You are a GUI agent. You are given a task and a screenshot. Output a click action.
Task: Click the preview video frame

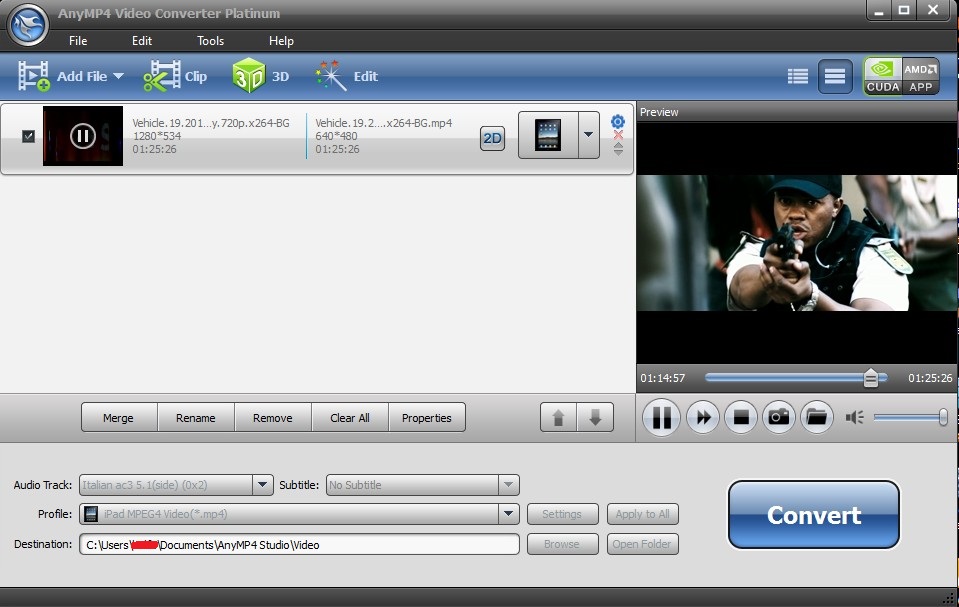click(796, 243)
